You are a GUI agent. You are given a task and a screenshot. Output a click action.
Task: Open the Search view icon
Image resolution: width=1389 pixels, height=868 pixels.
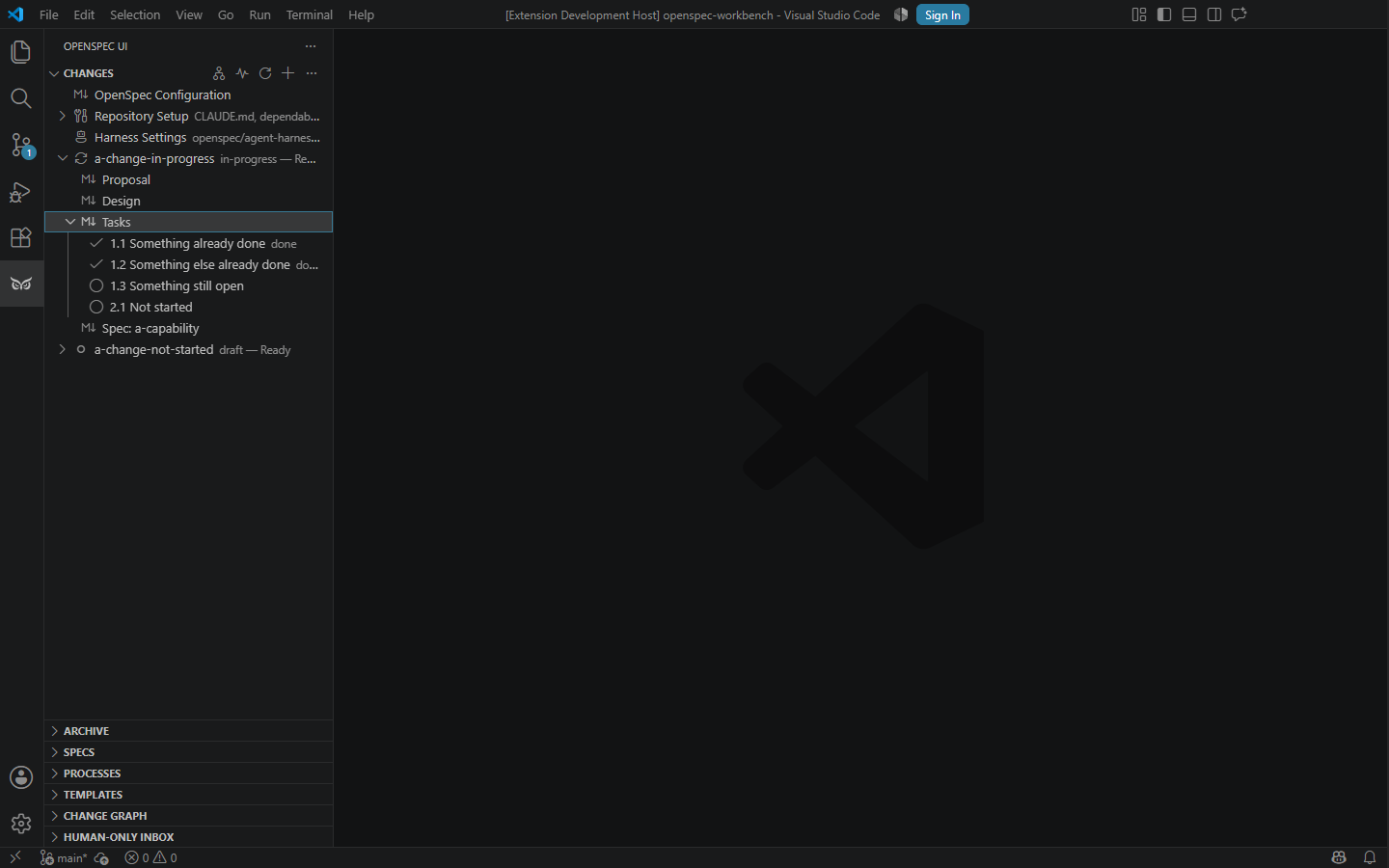(x=21, y=98)
